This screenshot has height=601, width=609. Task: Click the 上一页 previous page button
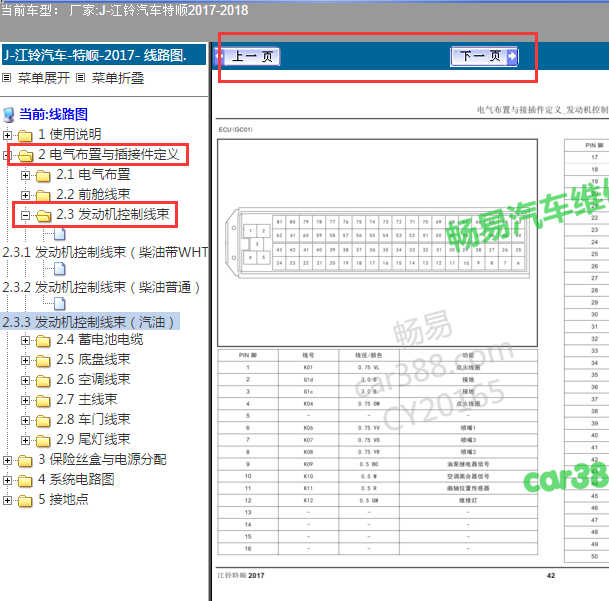(x=247, y=57)
